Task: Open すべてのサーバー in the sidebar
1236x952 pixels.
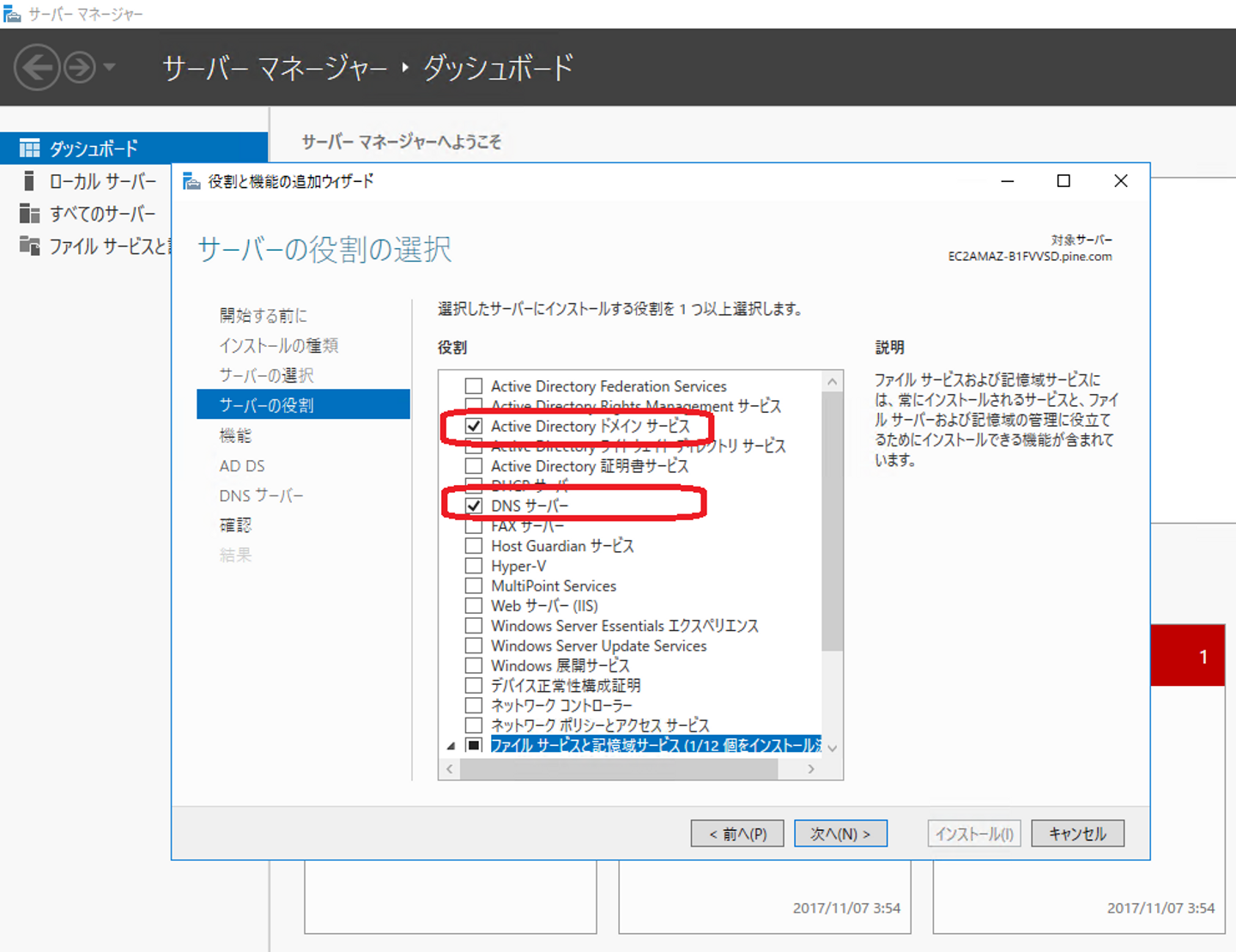Action: click(x=102, y=214)
